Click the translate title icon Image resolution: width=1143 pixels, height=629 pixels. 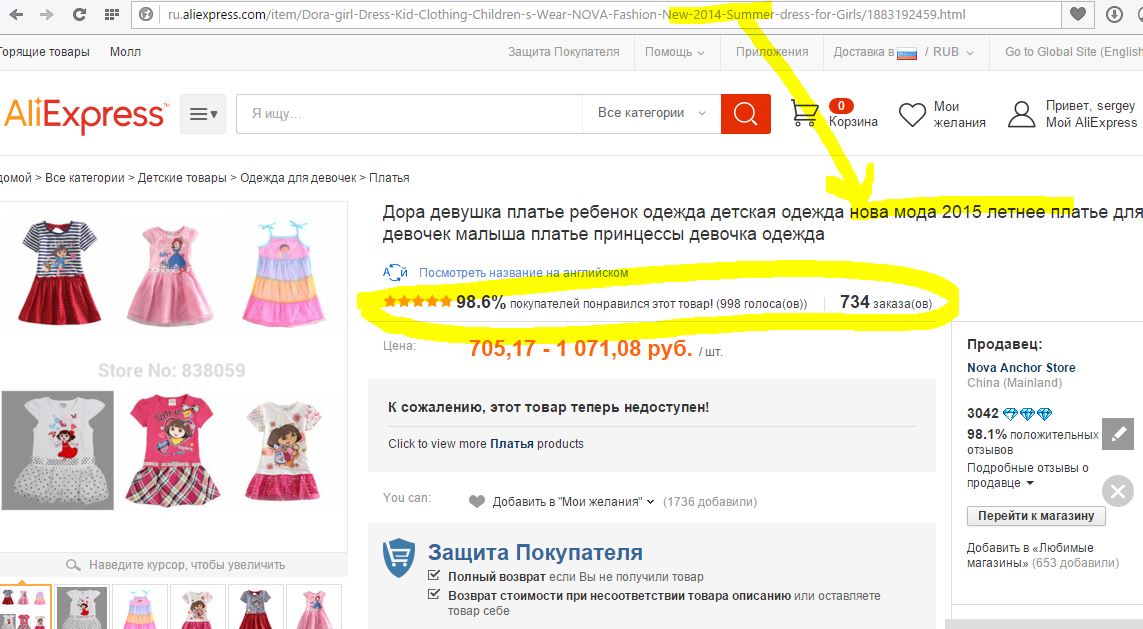(395, 273)
